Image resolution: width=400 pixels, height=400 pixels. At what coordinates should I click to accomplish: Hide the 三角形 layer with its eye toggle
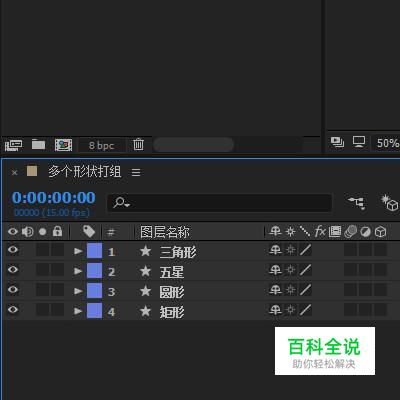click(13, 250)
